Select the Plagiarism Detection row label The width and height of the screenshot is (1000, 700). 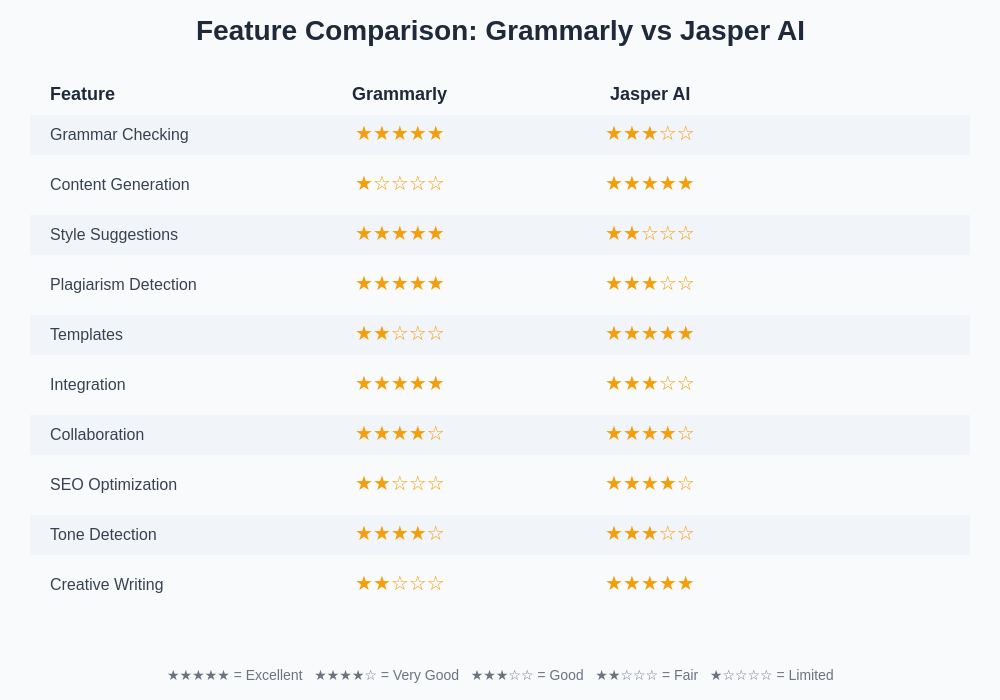coord(123,285)
